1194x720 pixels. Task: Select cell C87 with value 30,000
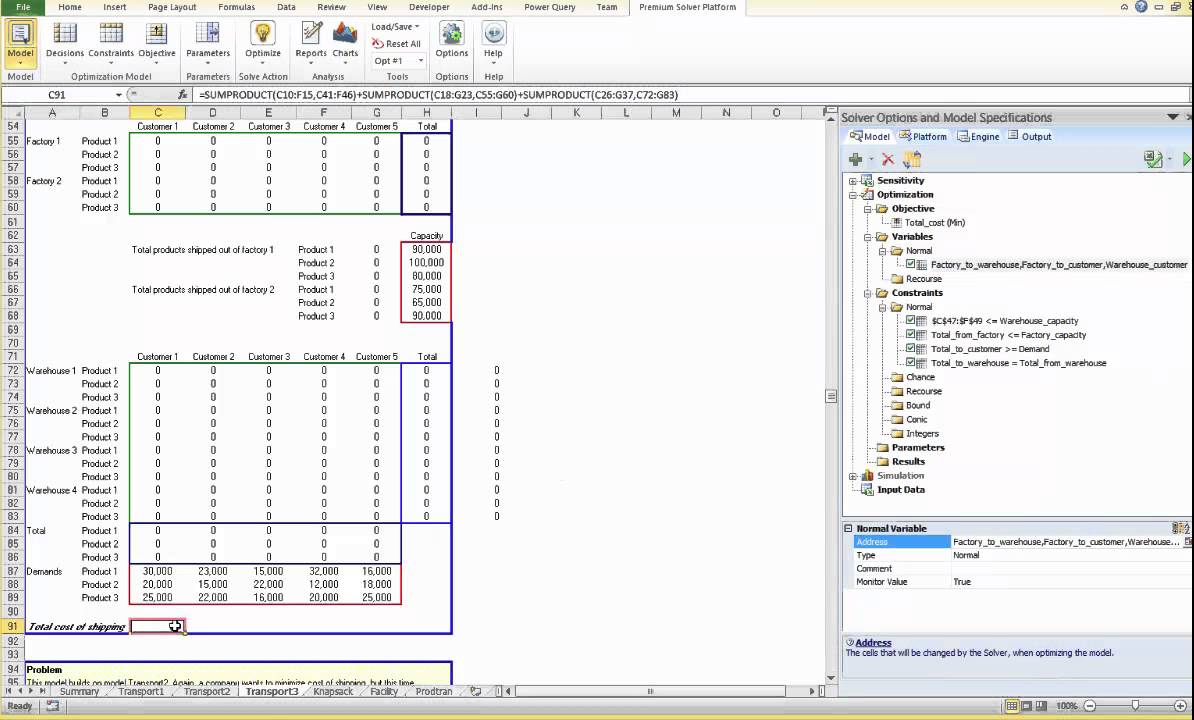click(158, 571)
